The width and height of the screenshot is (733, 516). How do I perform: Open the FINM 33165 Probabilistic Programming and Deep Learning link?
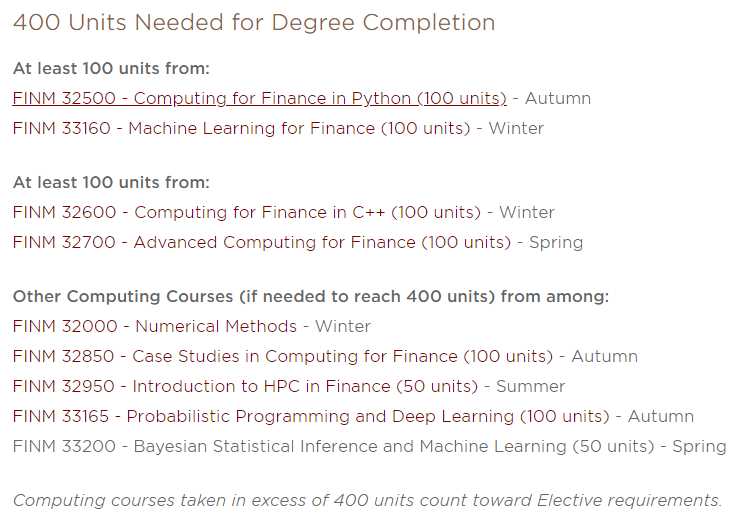click(x=311, y=416)
